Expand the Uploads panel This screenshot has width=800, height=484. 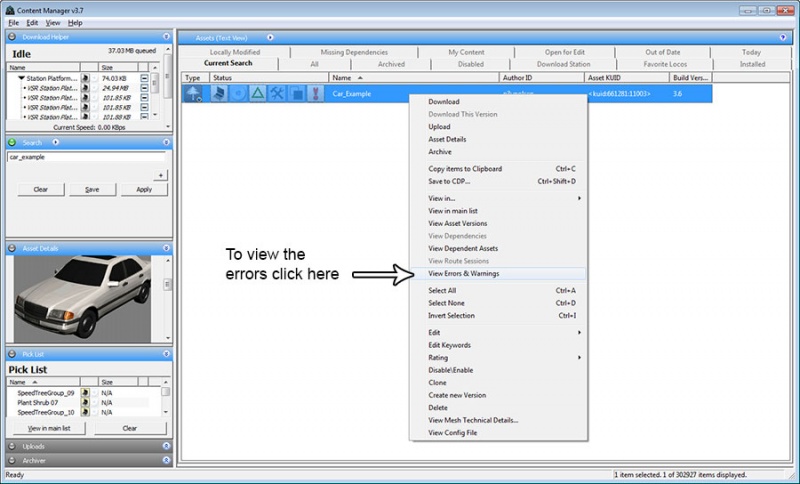click(x=166, y=446)
